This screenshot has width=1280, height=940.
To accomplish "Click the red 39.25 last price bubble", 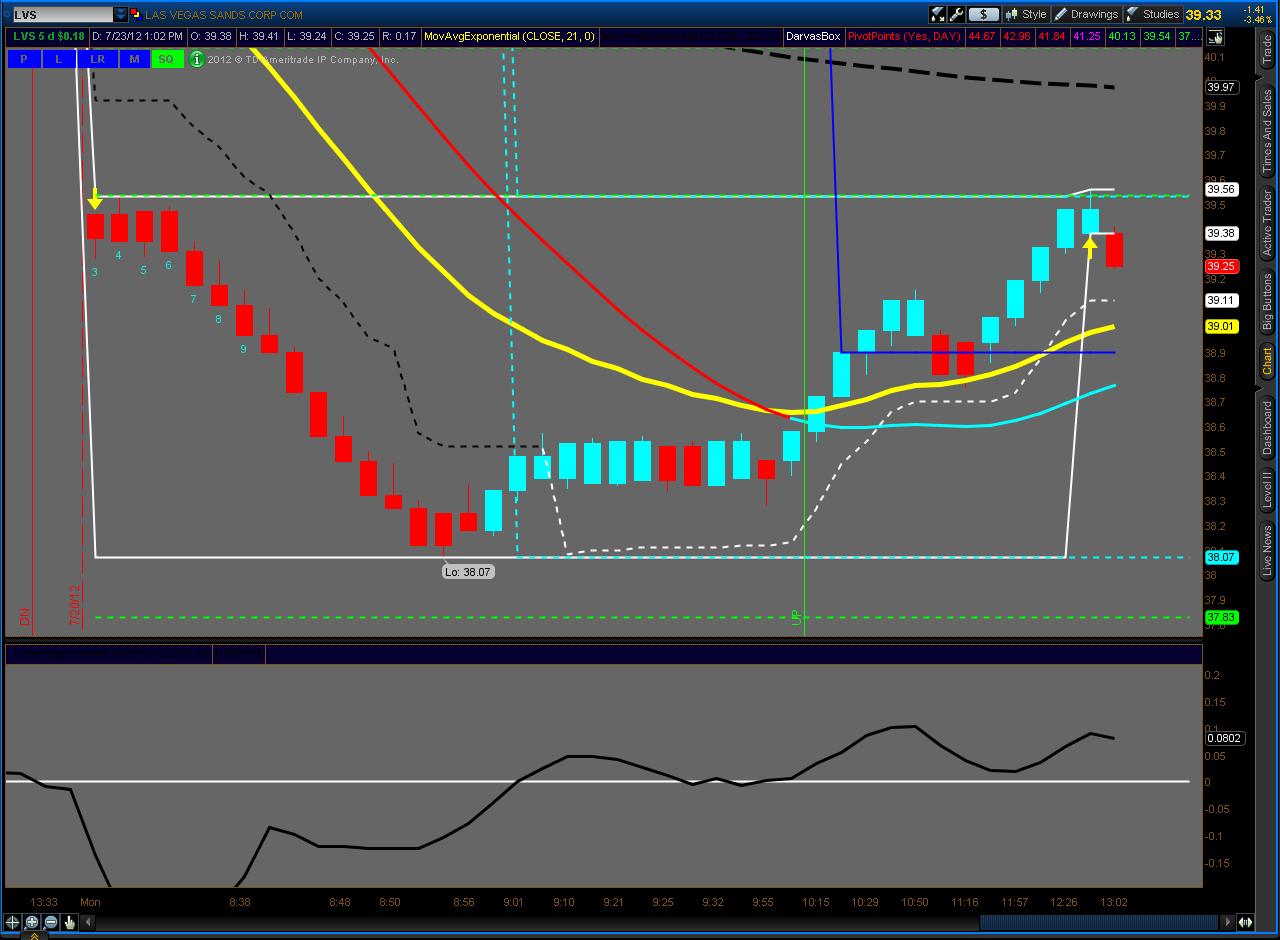I will [1222, 267].
